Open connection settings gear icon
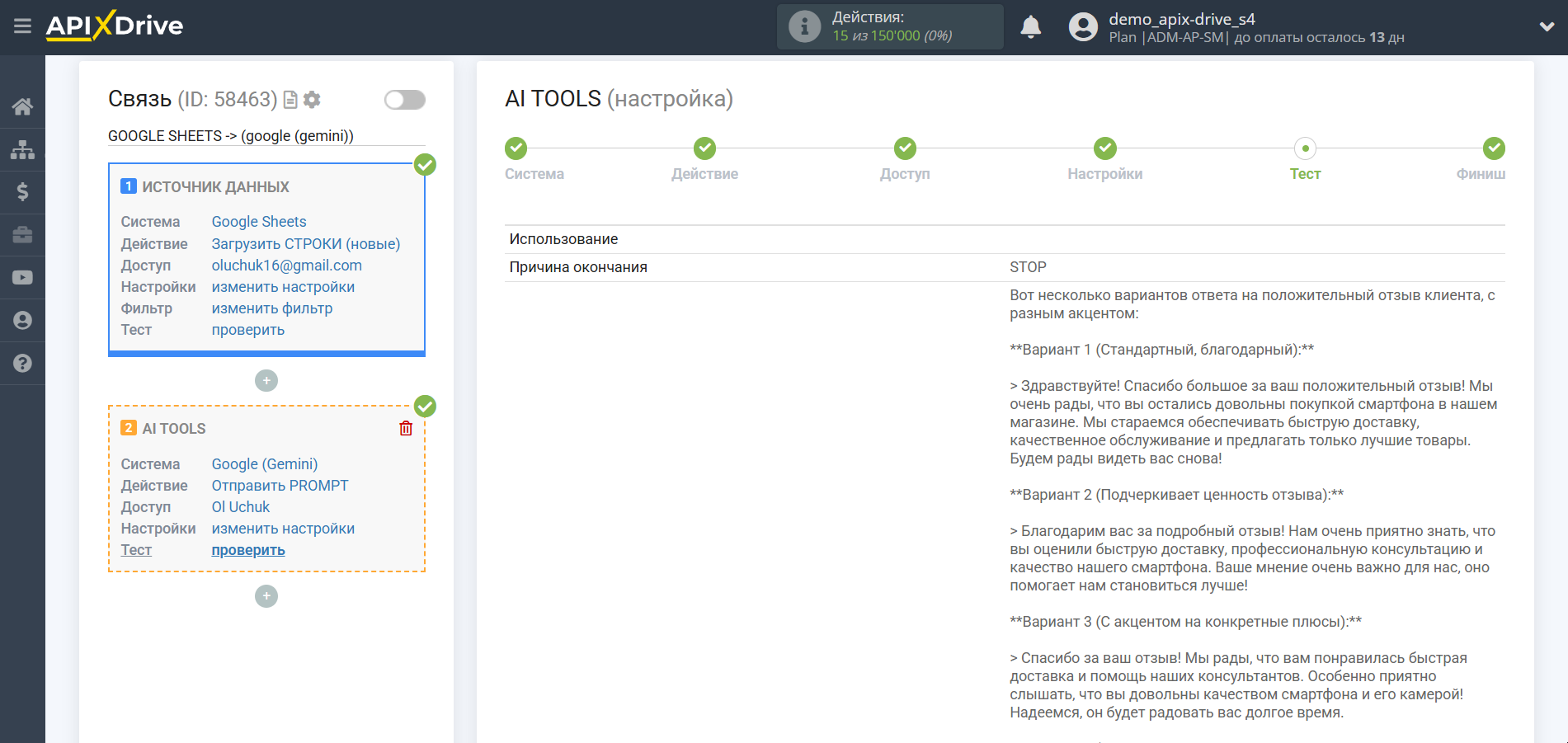This screenshot has width=1568, height=743. point(312,100)
